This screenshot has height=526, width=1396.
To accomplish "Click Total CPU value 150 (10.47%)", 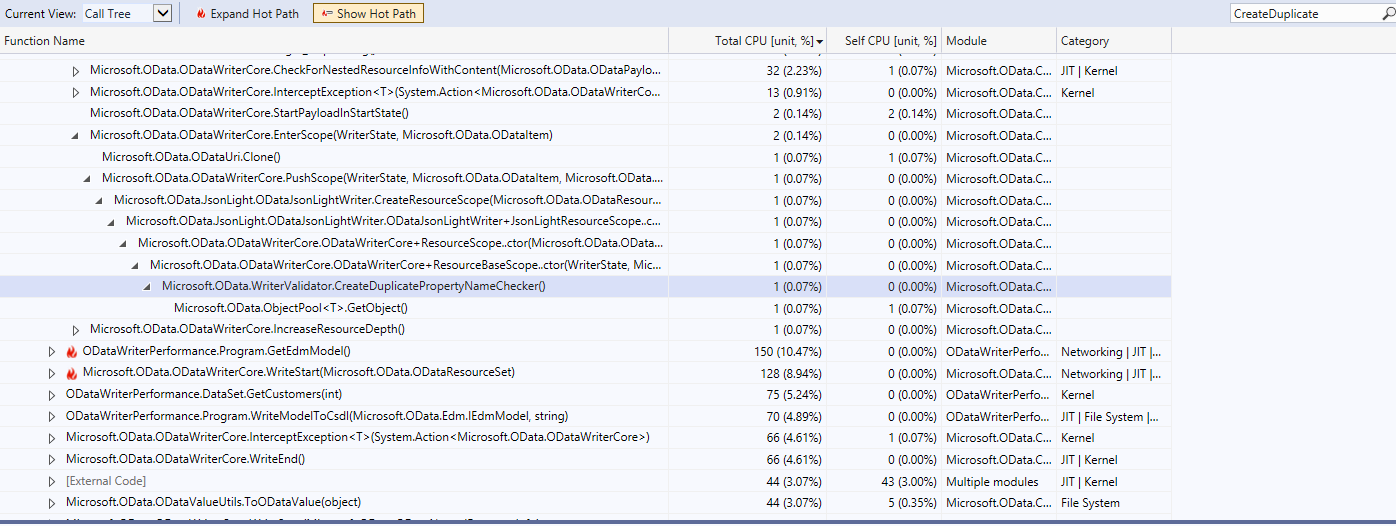I will click(x=788, y=352).
